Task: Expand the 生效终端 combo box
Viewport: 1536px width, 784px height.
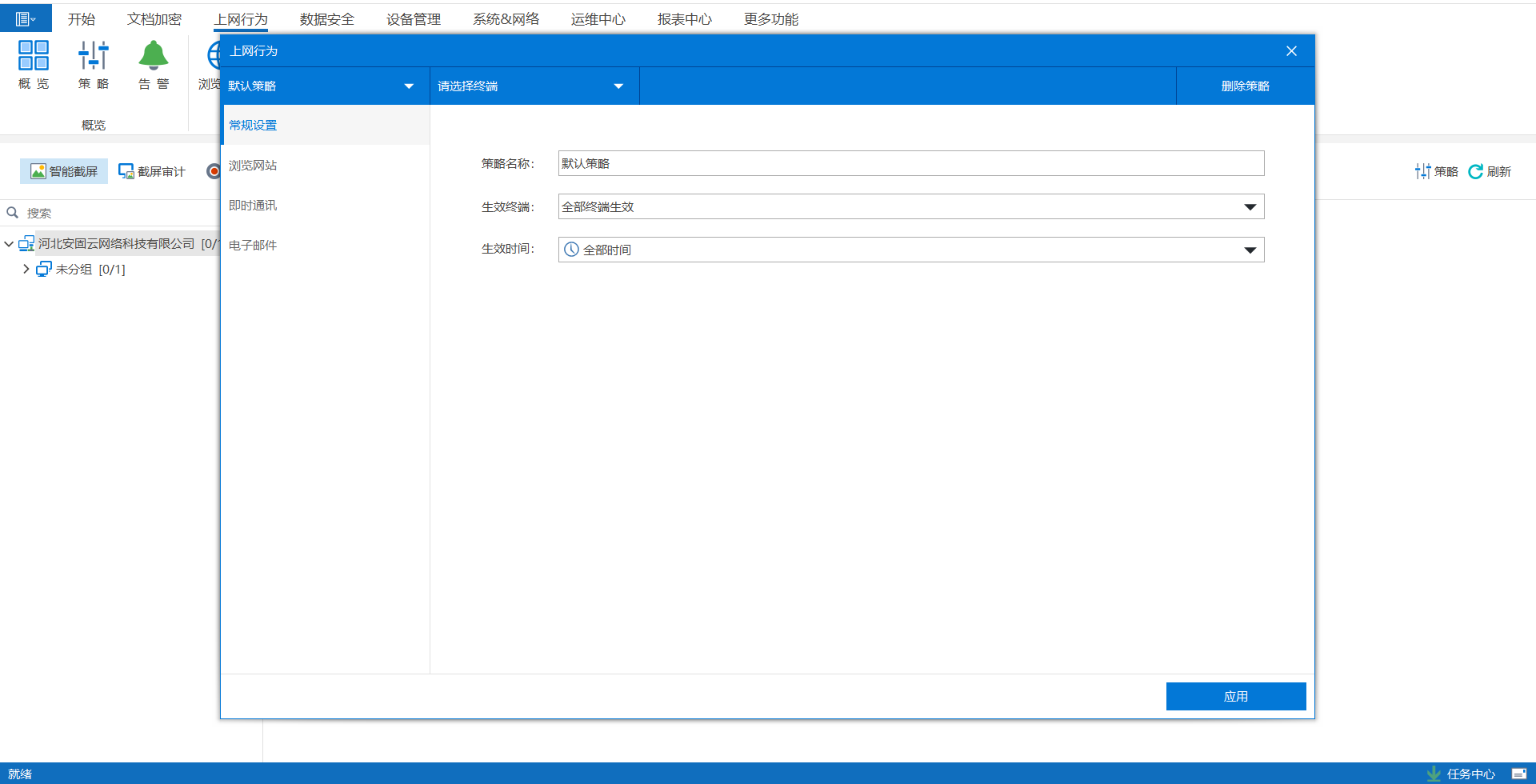Action: (x=1250, y=207)
